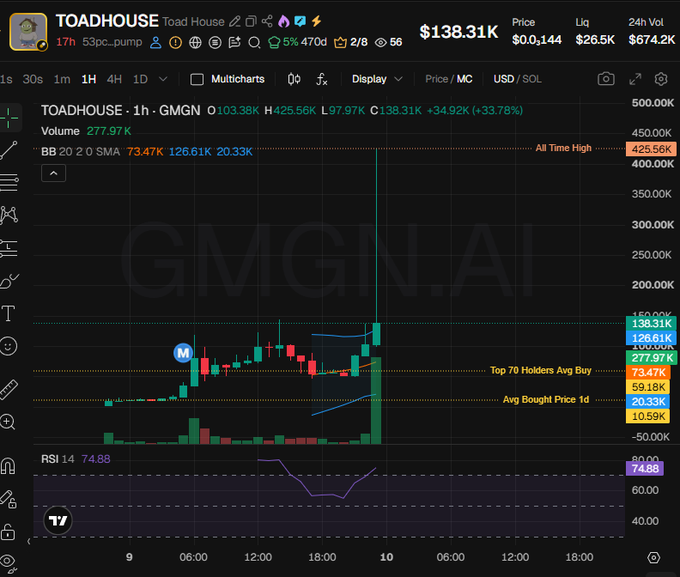Click the orange warning exclamation icon

point(175,43)
